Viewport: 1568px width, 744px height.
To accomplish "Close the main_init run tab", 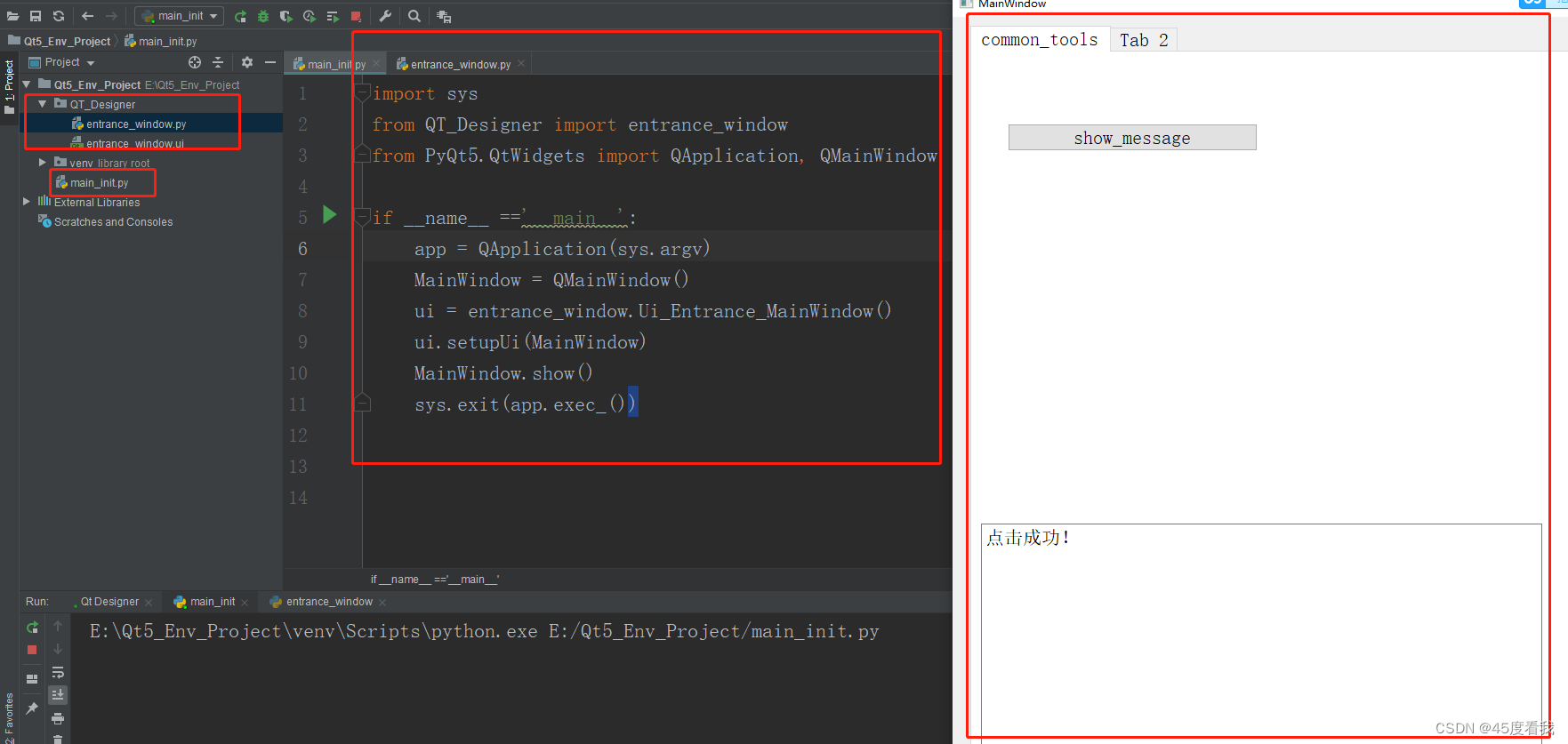I will click(x=245, y=603).
